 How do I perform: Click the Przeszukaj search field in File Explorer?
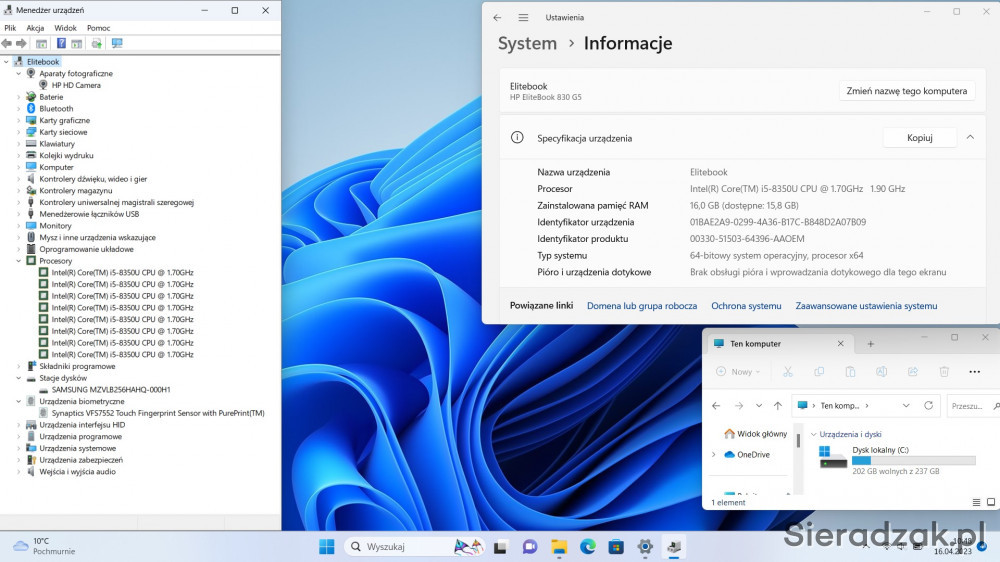(974, 406)
